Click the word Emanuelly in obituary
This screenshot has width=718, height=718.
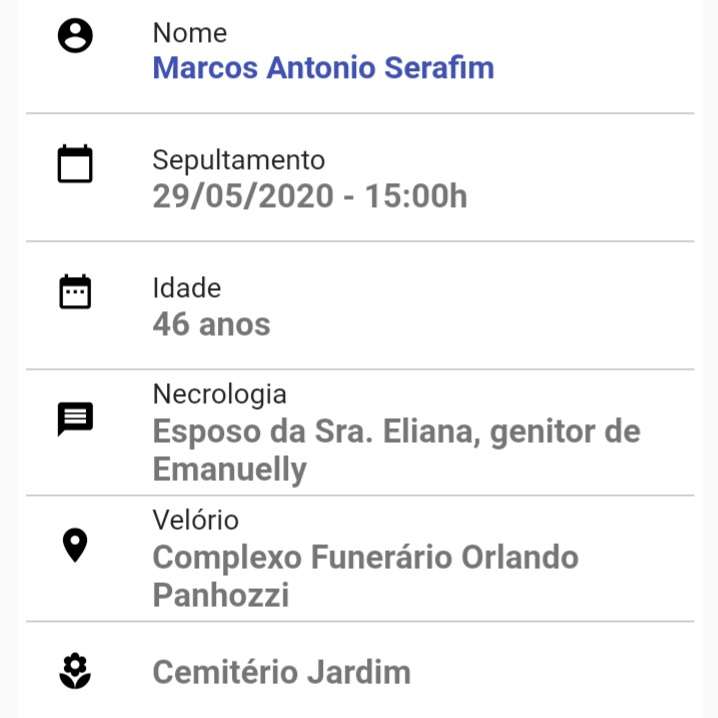[x=229, y=469]
